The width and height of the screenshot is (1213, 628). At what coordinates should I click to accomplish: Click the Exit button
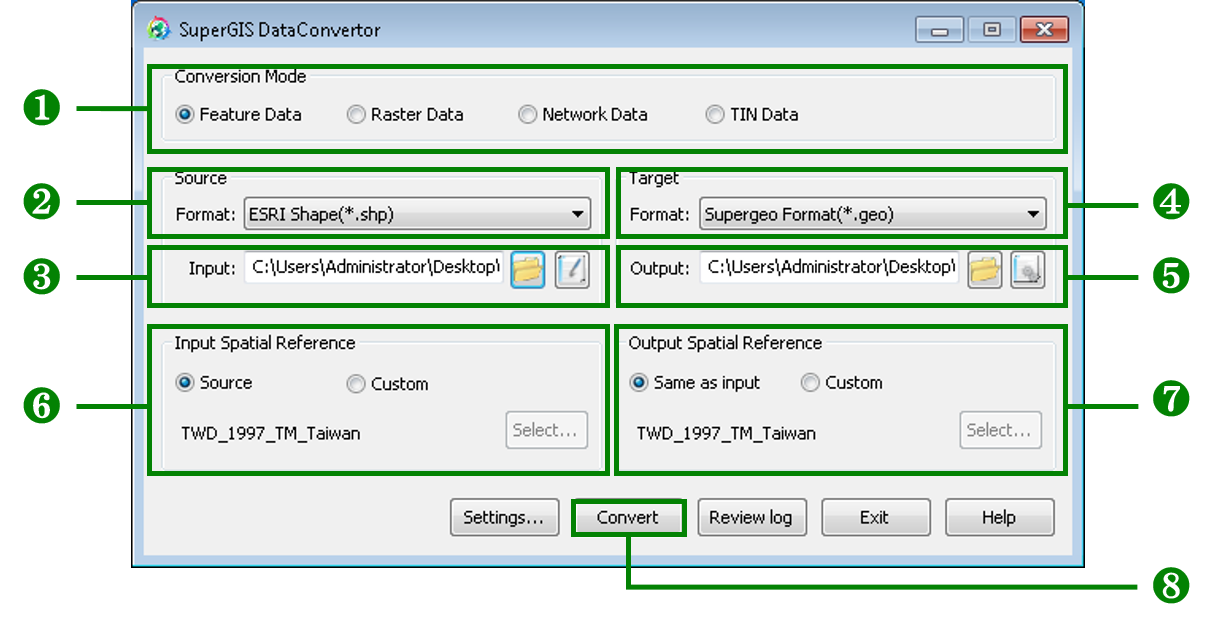click(875, 518)
